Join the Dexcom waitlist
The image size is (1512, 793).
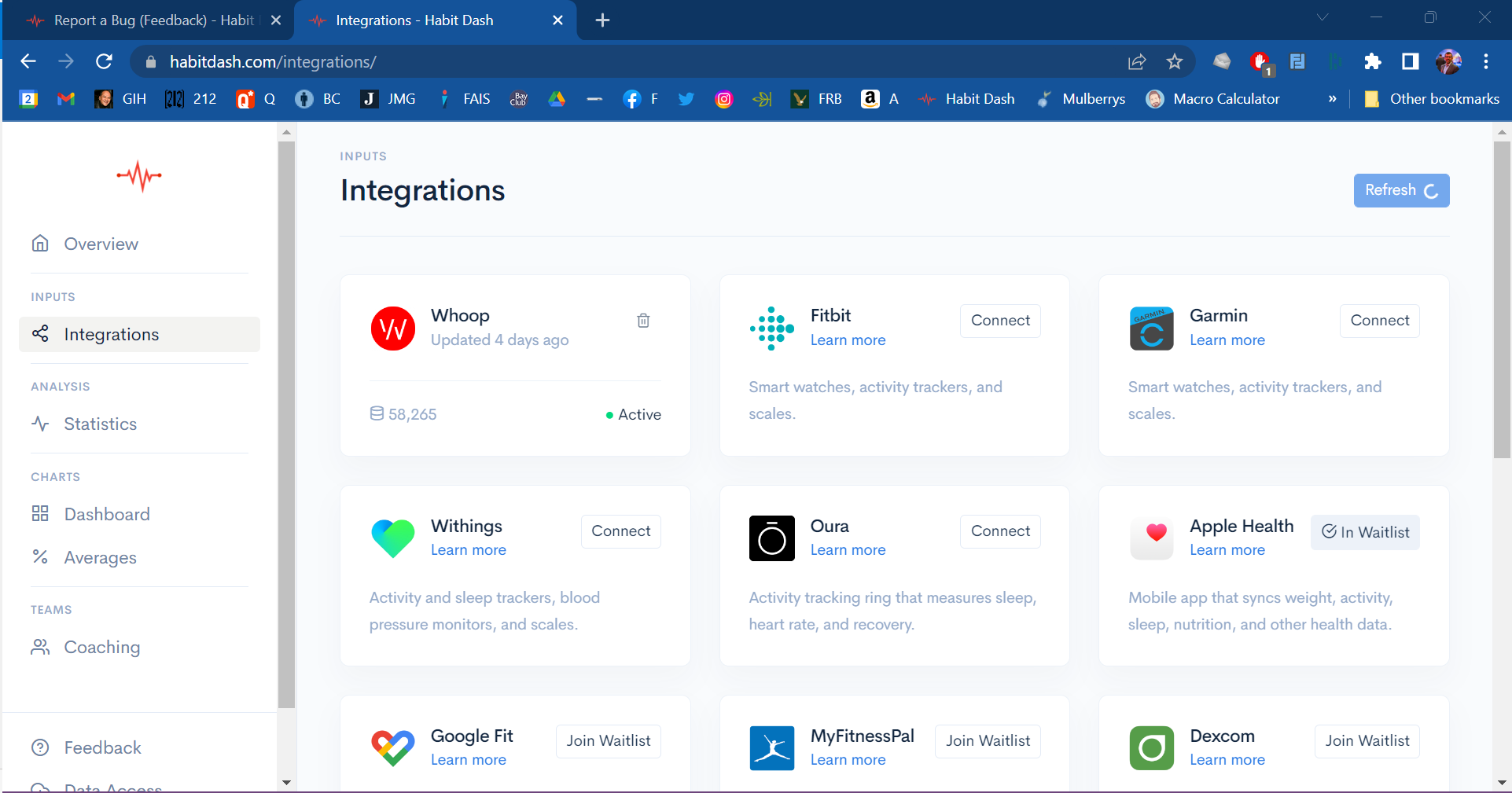point(1367,741)
